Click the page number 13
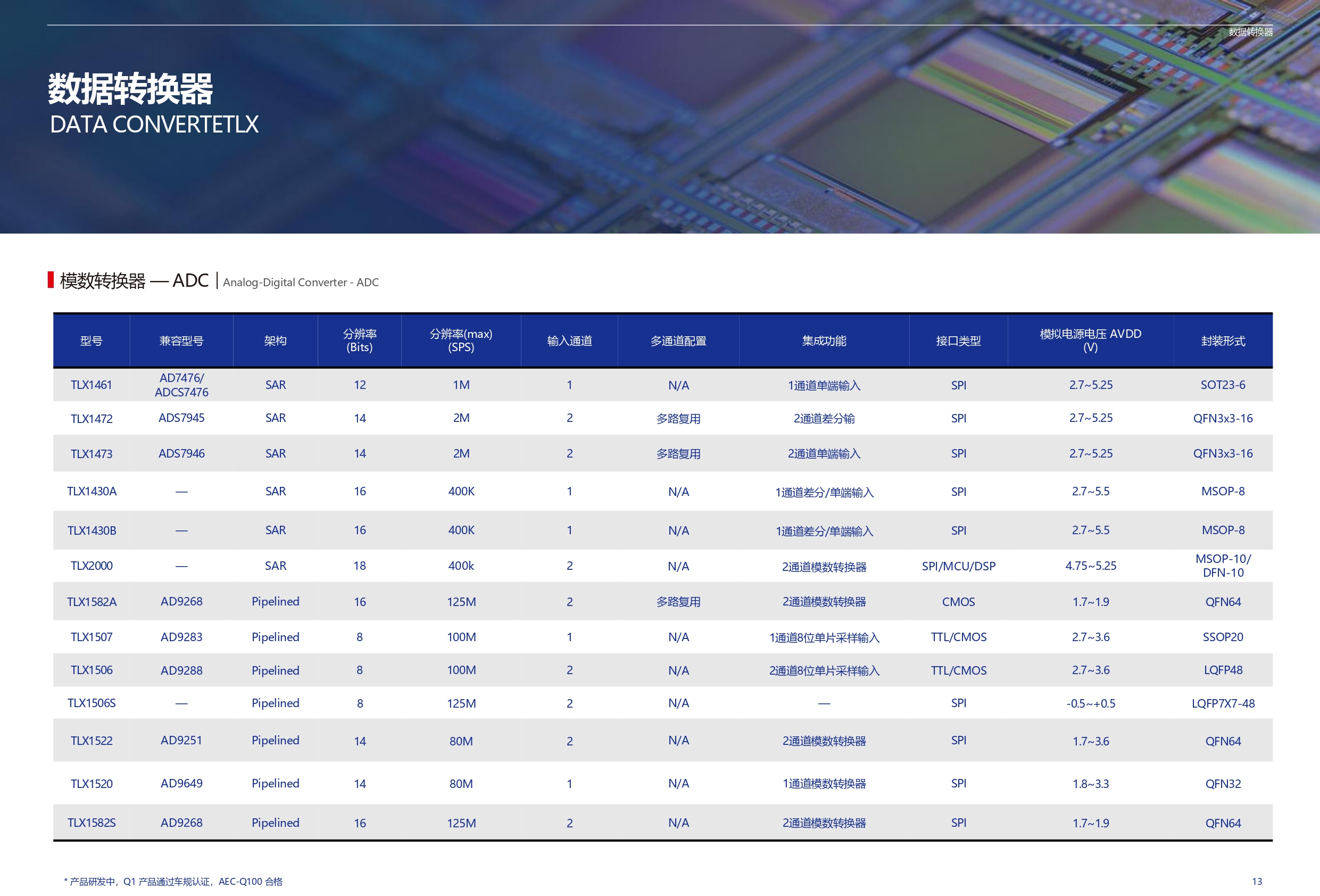This screenshot has height=896, width=1320. [x=1256, y=881]
